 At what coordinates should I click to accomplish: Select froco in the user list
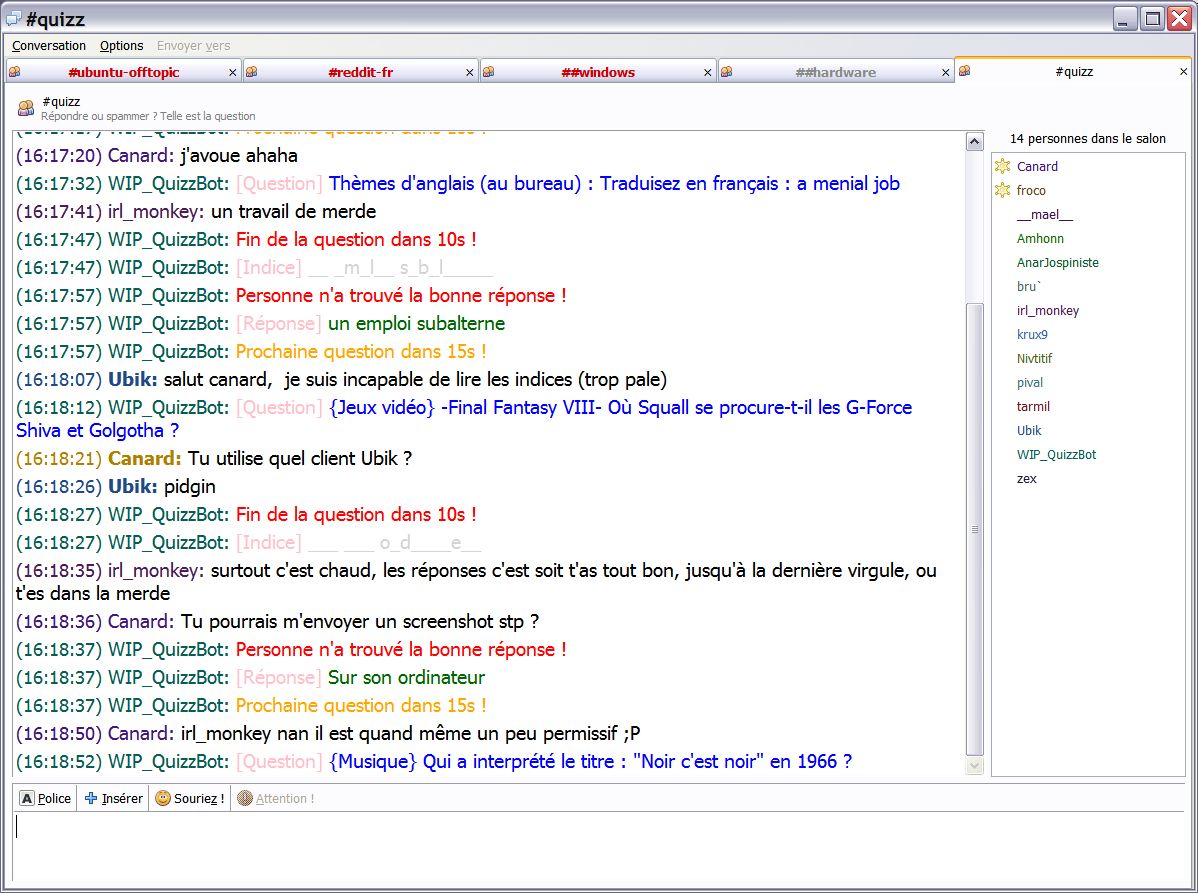(x=1031, y=190)
